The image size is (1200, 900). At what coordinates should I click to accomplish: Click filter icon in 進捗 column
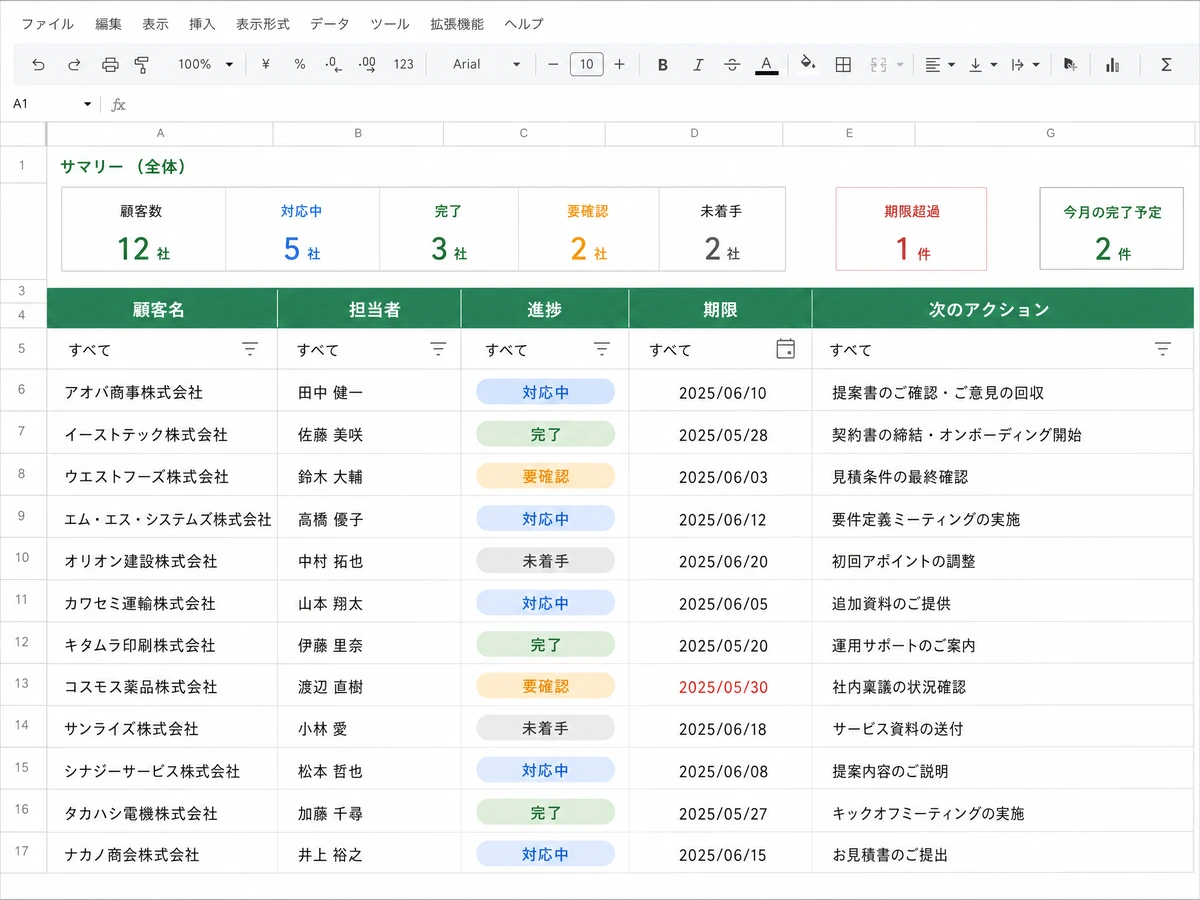(602, 349)
